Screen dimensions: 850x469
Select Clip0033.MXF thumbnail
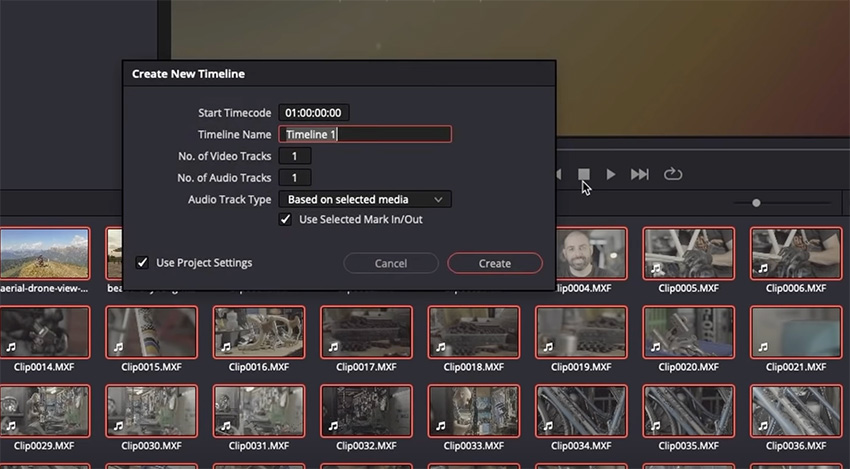(x=474, y=411)
